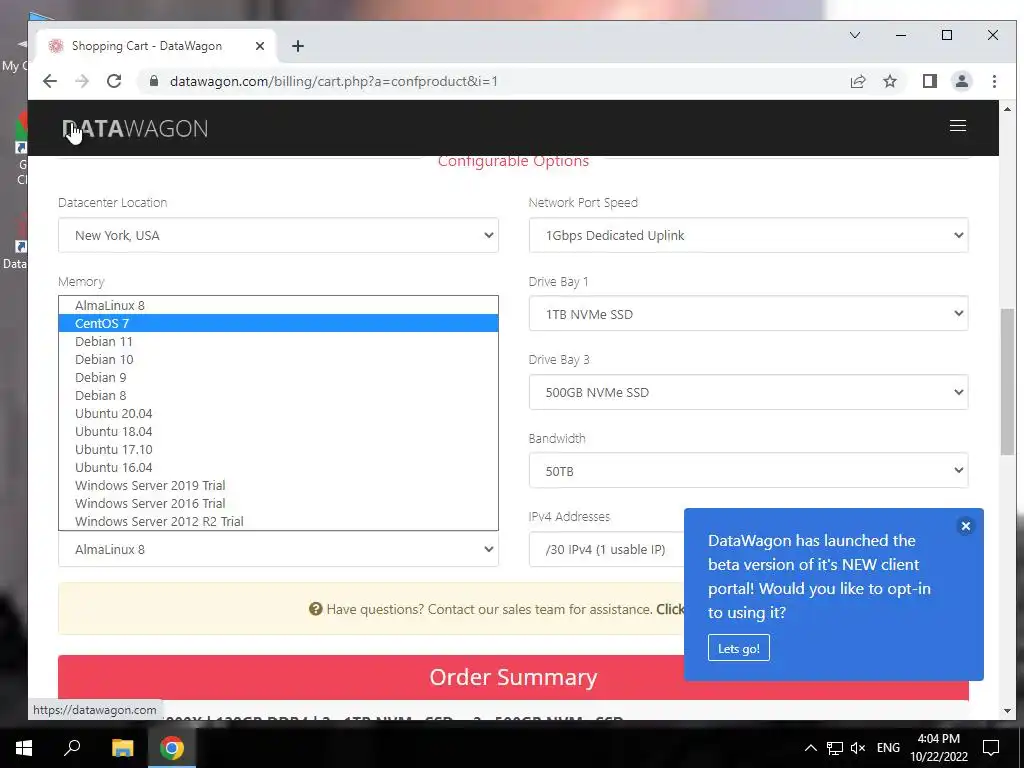Close the Shopping Cart - DataWagon tab

(x=260, y=46)
